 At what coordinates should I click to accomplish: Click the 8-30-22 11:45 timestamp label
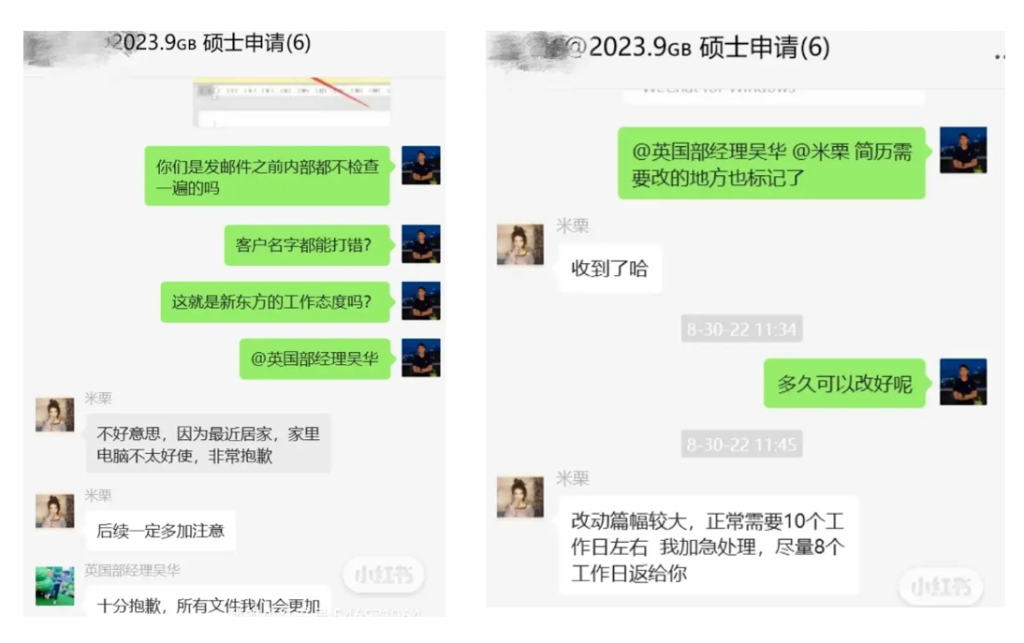pyautogui.click(x=741, y=445)
